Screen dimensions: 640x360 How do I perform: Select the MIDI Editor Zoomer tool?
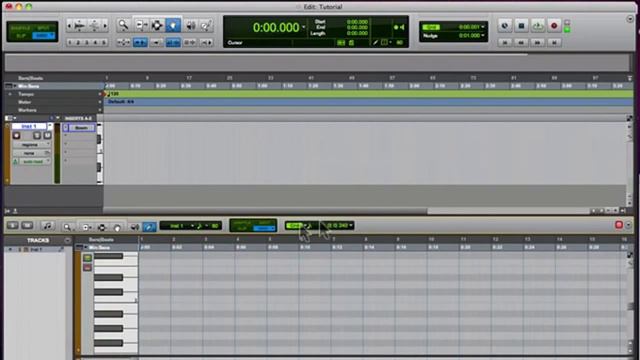pos(67,227)
